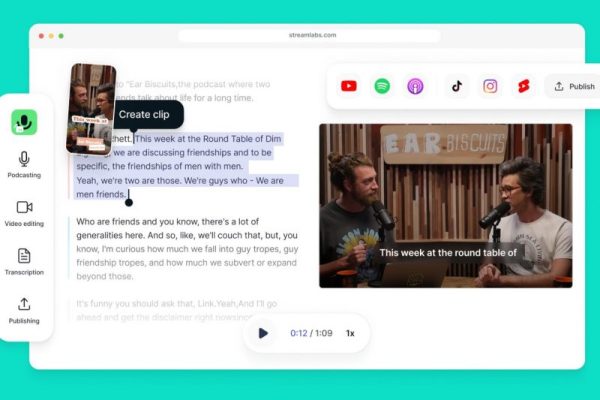
Task: Select the Apple Podcasts icon
Action: point(415,86)
